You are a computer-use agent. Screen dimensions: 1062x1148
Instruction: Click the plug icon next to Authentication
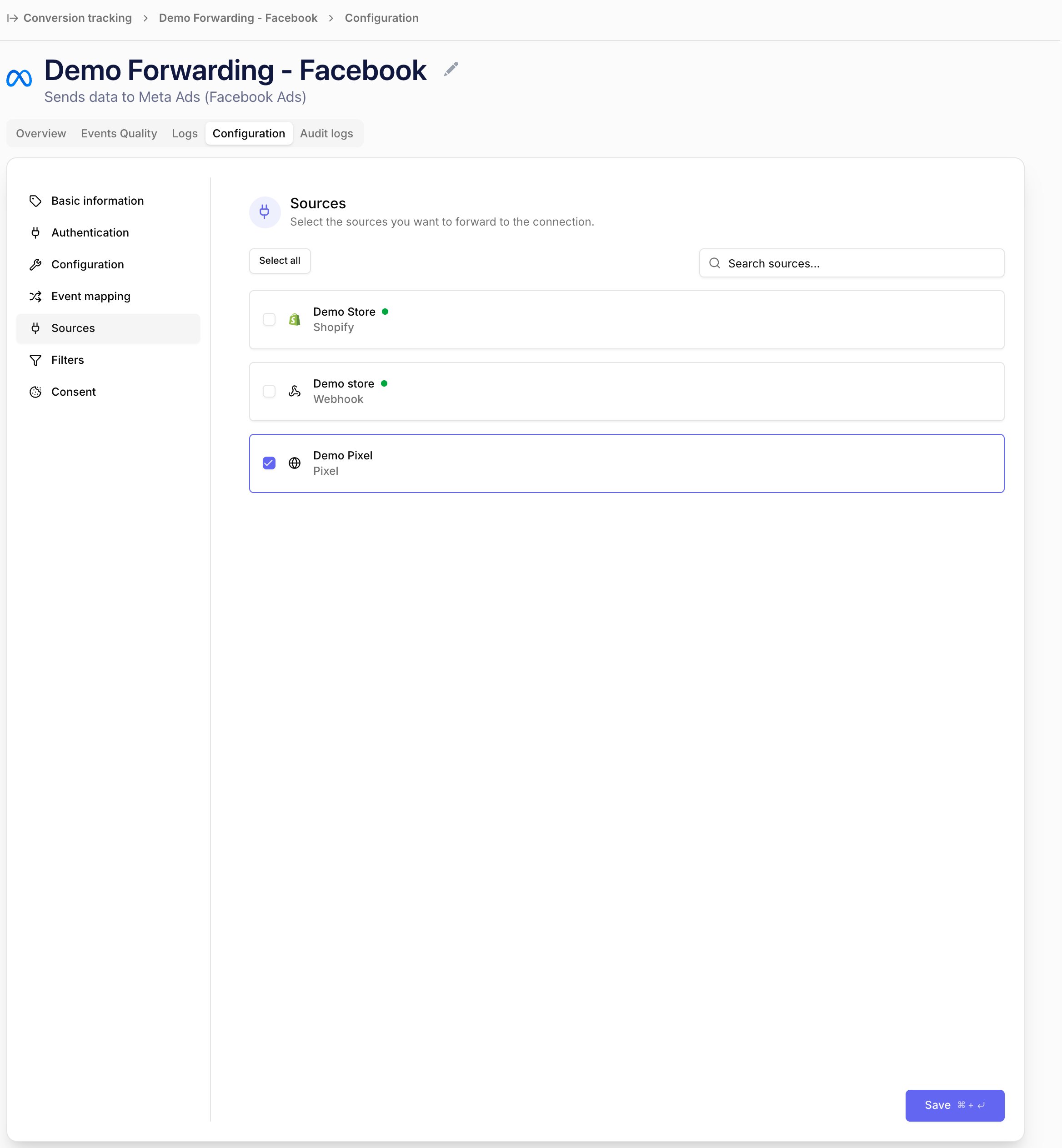pyautogui.click(x=35, y=233)
